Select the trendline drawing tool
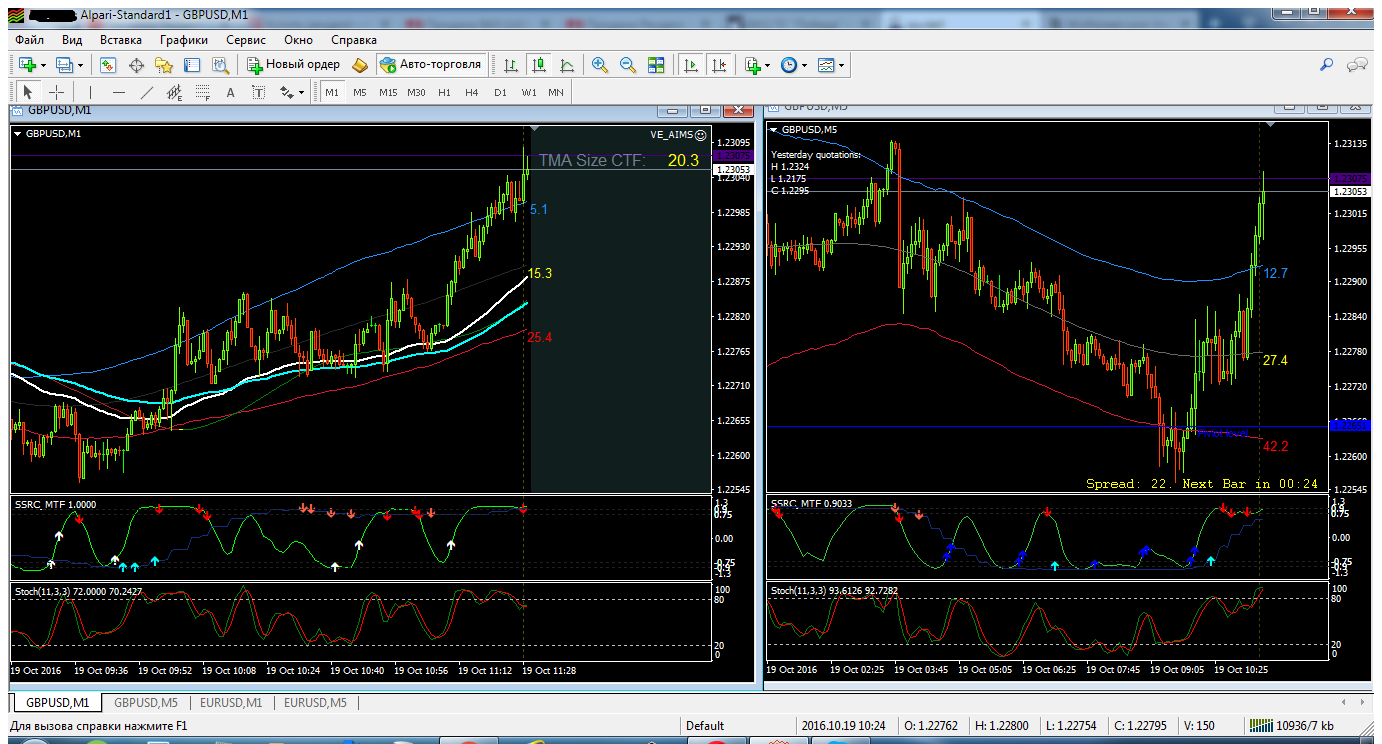 point(146,92)
